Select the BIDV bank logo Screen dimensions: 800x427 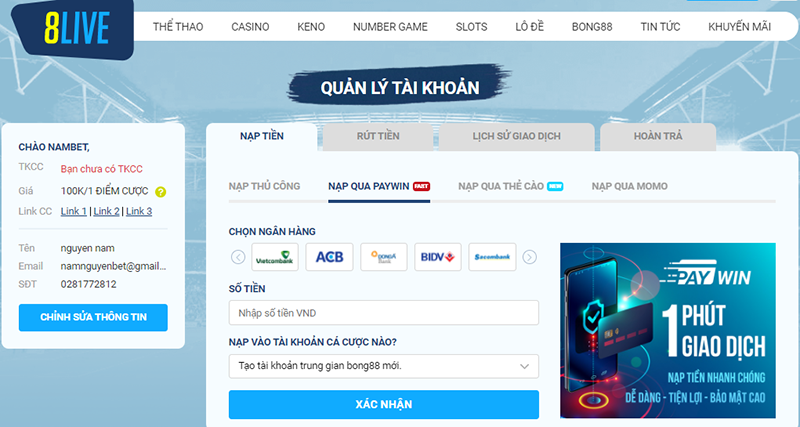point(438,257)
